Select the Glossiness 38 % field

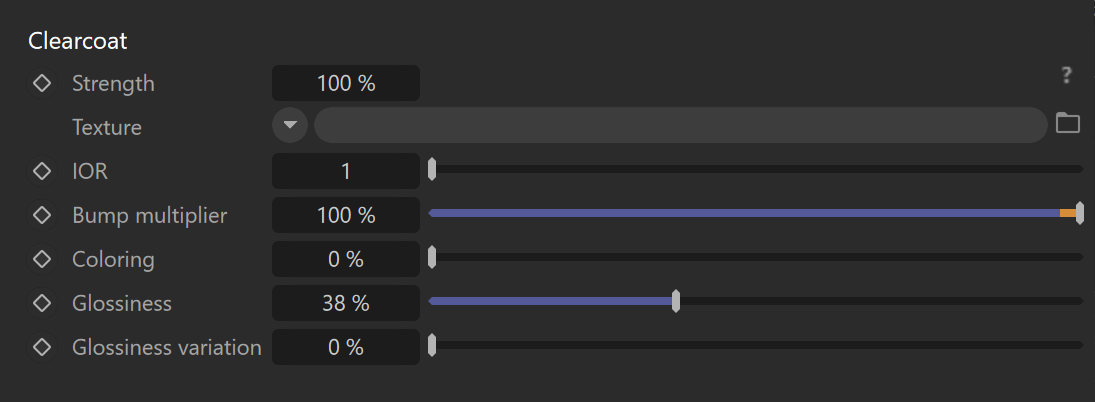346,303
